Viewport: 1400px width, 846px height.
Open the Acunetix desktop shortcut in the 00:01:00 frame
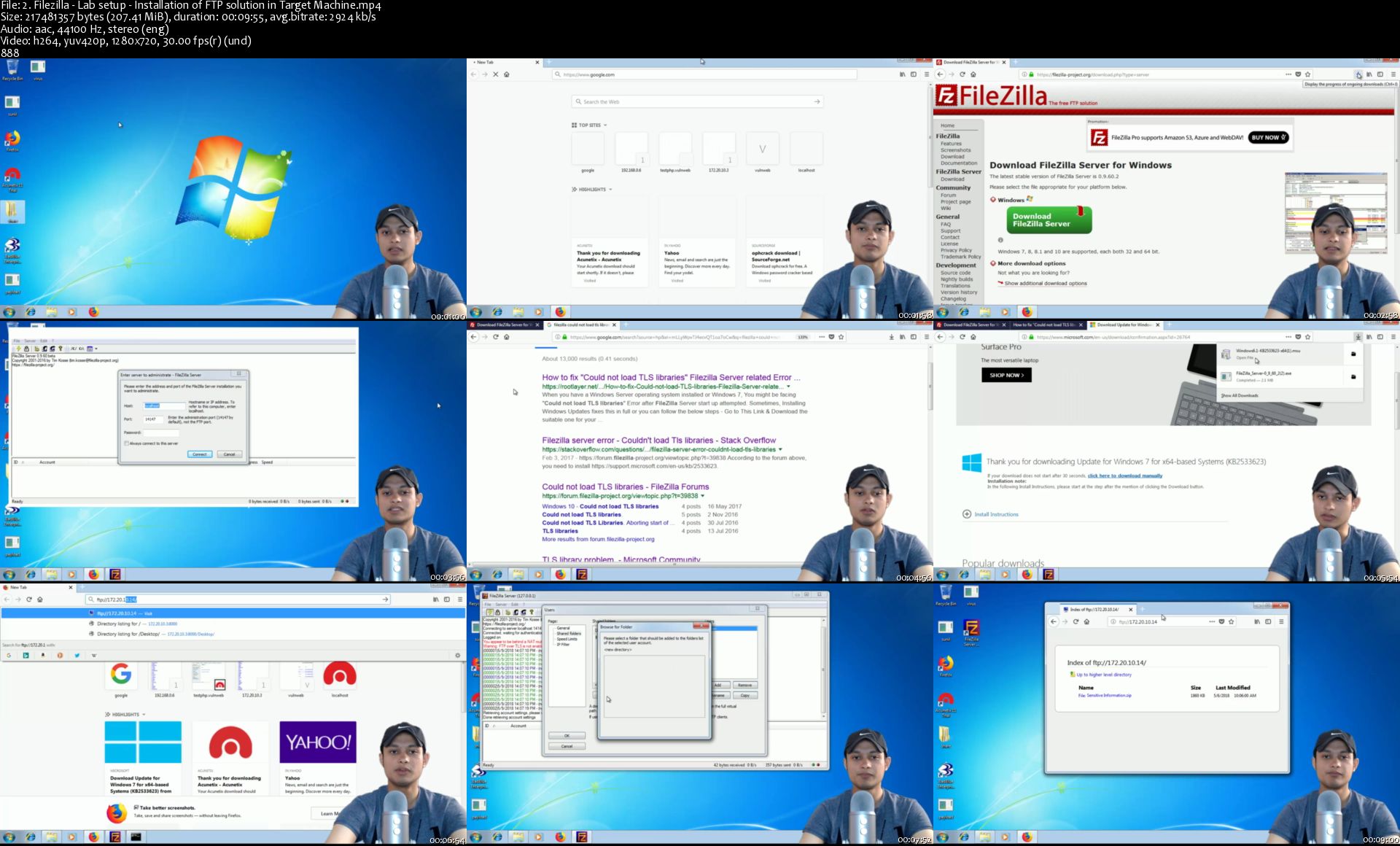(x=12, y=178)
